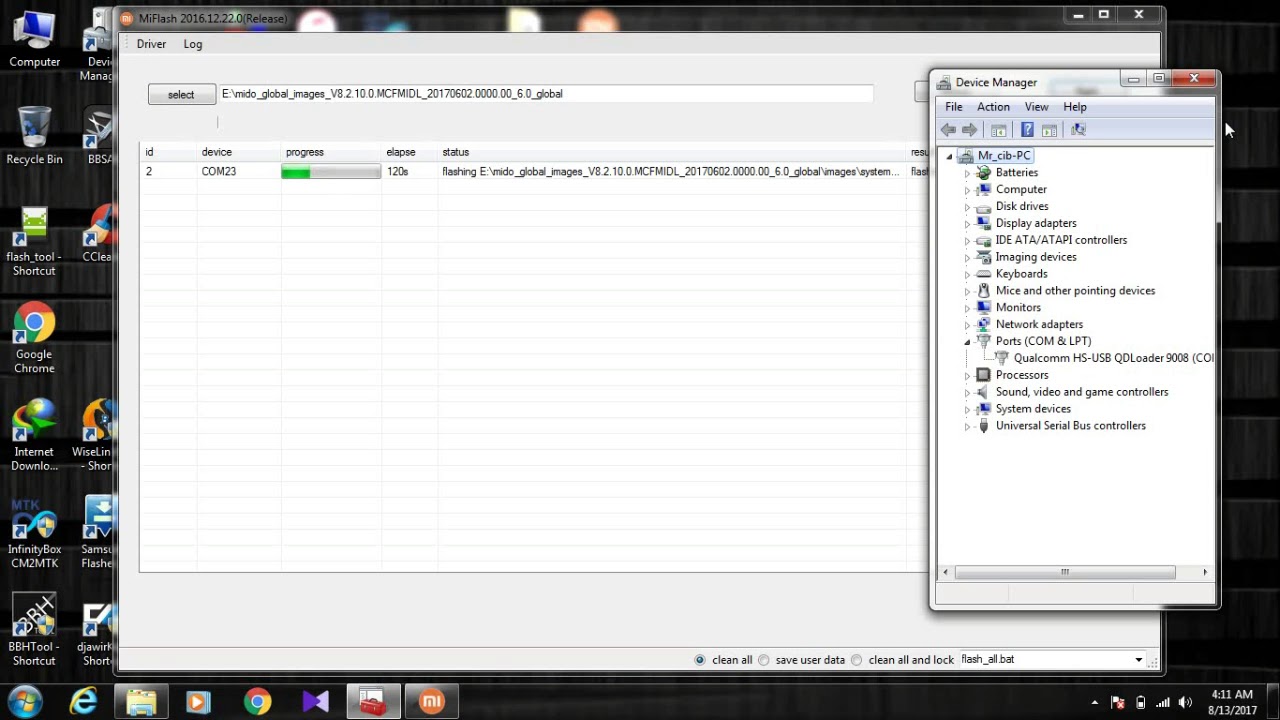The height and width of the screenshot is (720, 1280).
Task: Open Visual Studio taskbar icon
Action: (315, 702)
